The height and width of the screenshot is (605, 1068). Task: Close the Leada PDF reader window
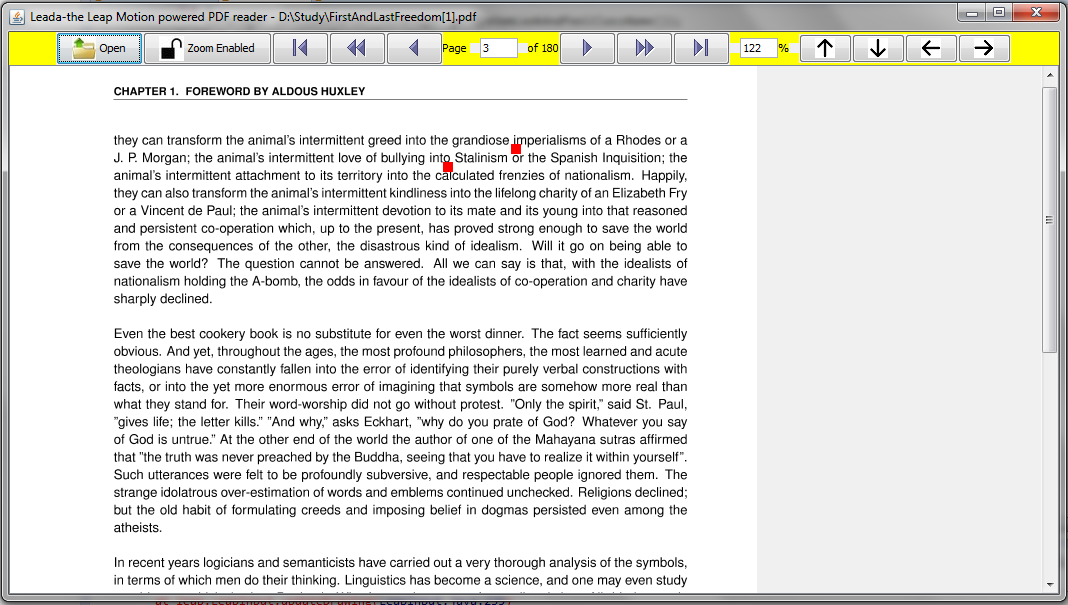pos(1037,12)
